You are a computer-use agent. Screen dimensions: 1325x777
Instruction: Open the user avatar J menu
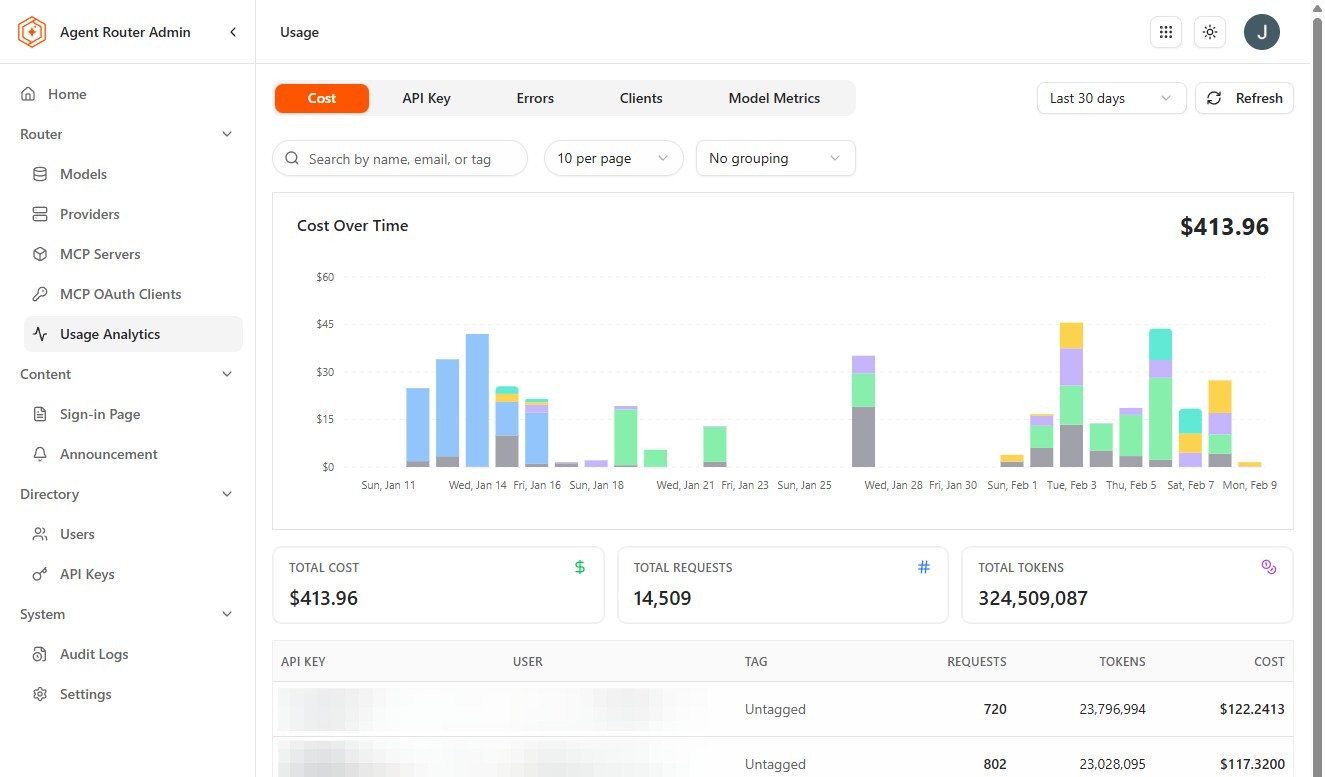click(x=1262, y=32)
